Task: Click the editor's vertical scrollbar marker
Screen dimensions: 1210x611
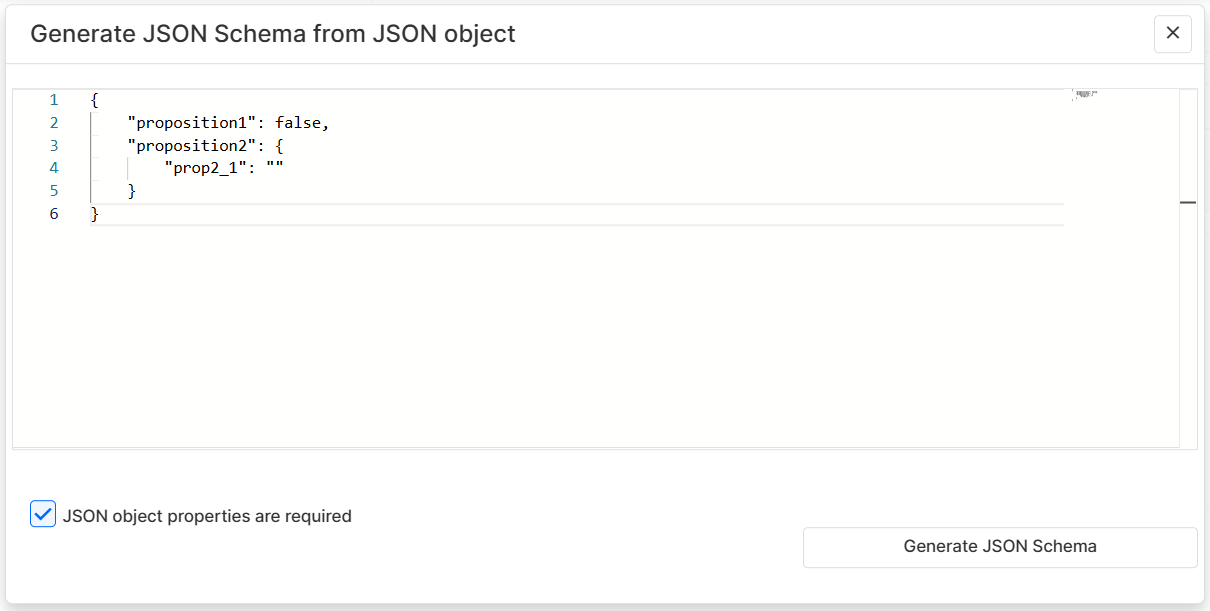Action: coord(1188,202)
